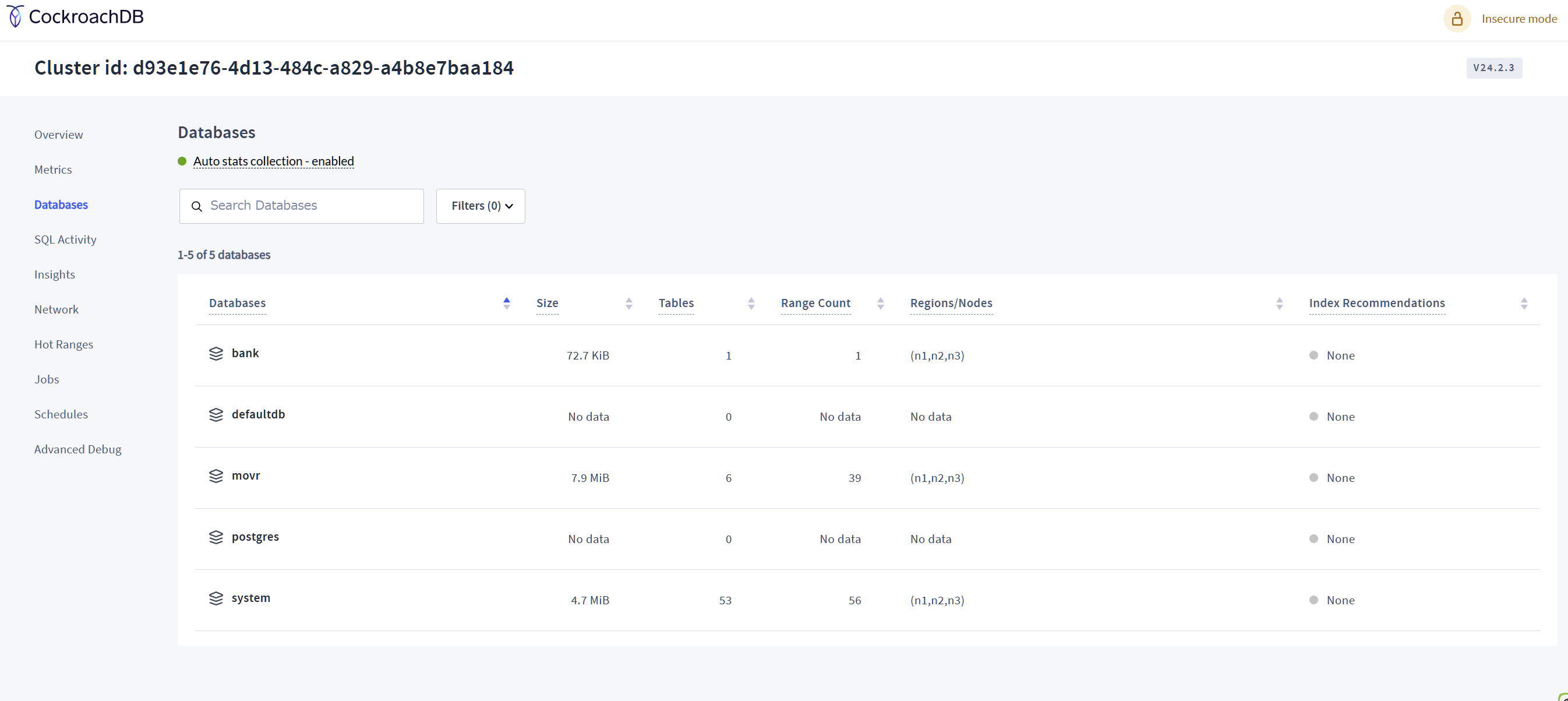The image size is (1568, 701).
Task: Click the Insecure mode label
Action: pyautogui.click(x=1518, y=19)
